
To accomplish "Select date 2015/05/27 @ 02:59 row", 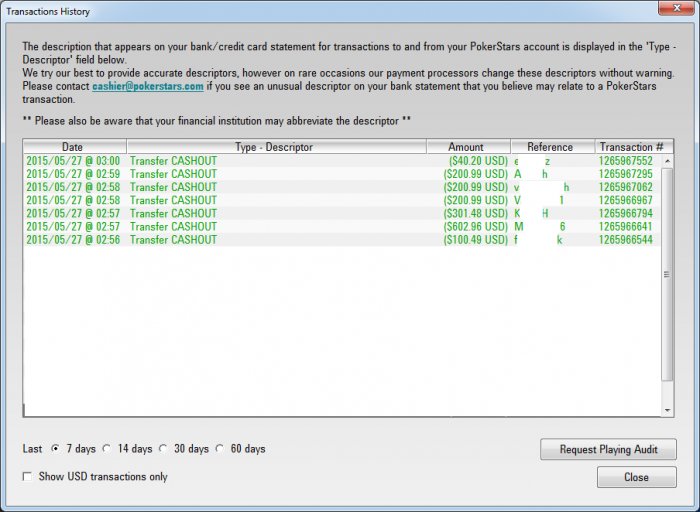I will pyautogui.click(x=342, y=174).
